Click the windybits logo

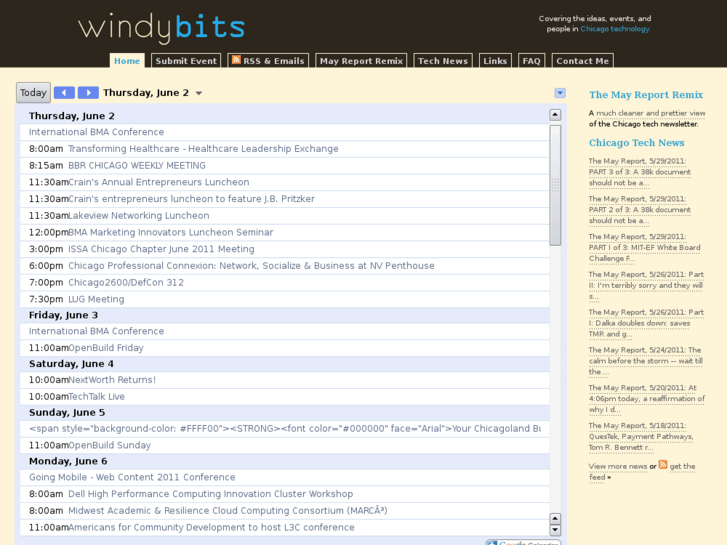pos(161,28)
